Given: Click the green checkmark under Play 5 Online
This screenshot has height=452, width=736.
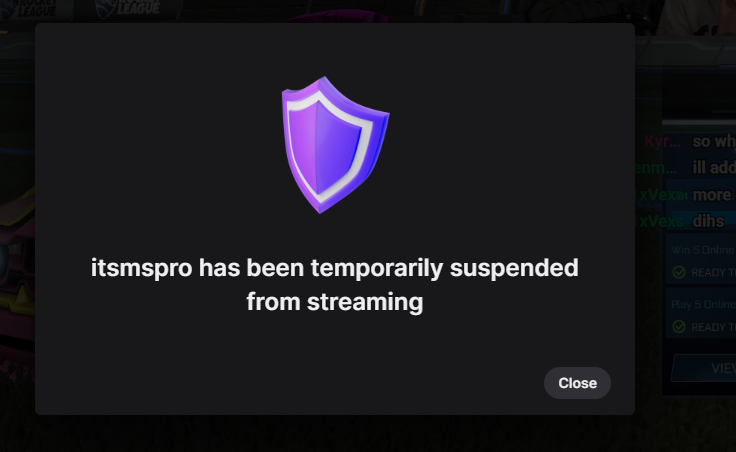Looking at the screenshot, I should pos(679,327).
